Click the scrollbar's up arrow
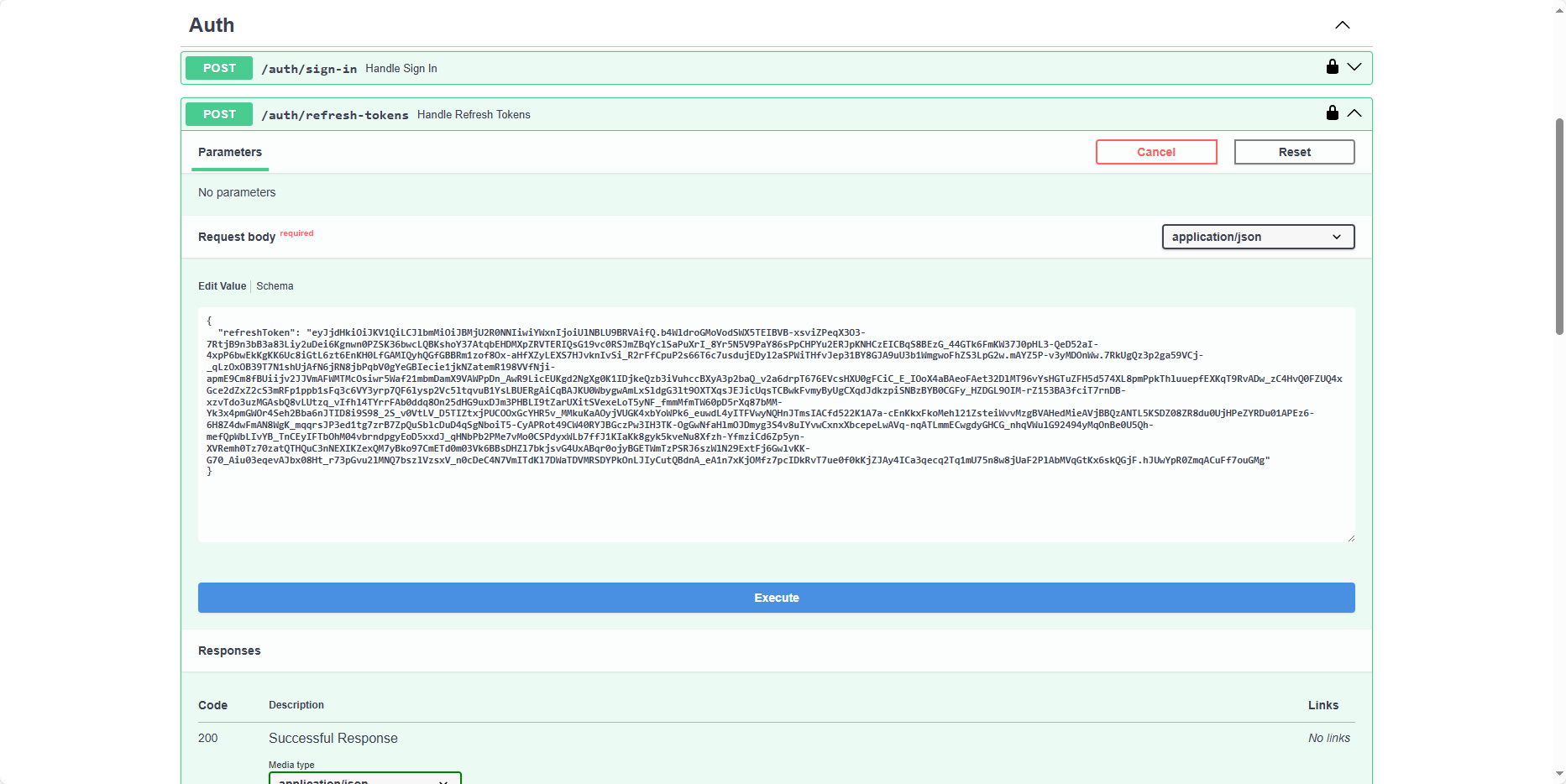The image size is (1566, 784). [x=1559, y=6]
